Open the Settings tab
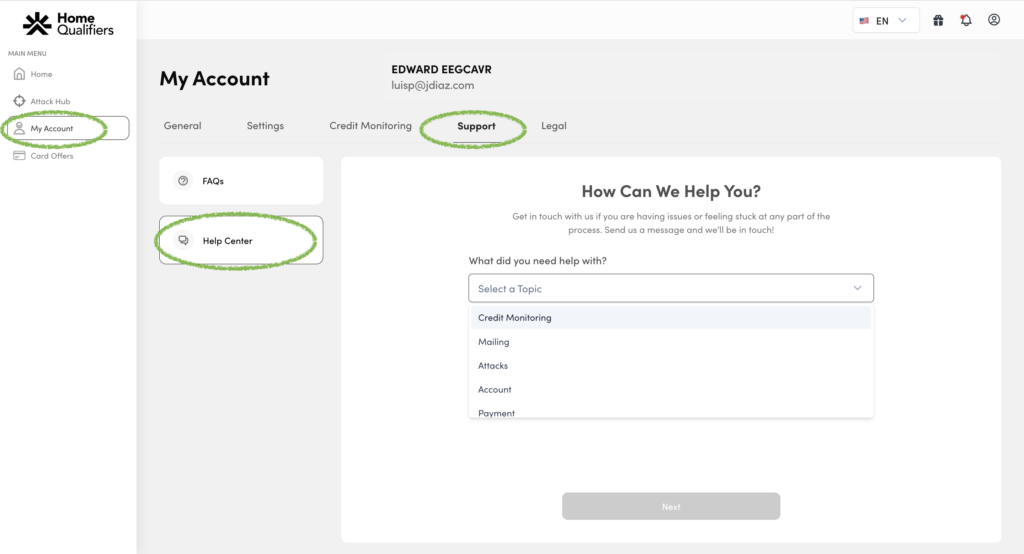1024x554 pixels. pos(265,126)
